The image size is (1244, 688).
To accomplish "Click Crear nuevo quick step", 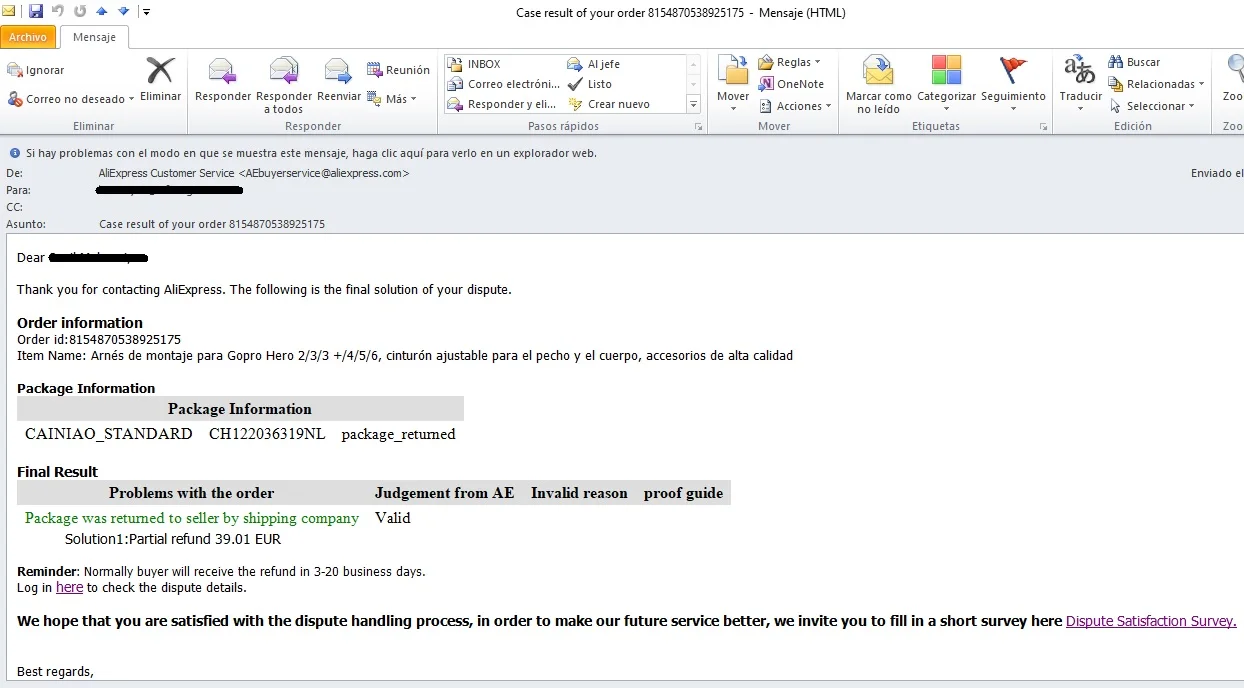I will click(608, 104).
